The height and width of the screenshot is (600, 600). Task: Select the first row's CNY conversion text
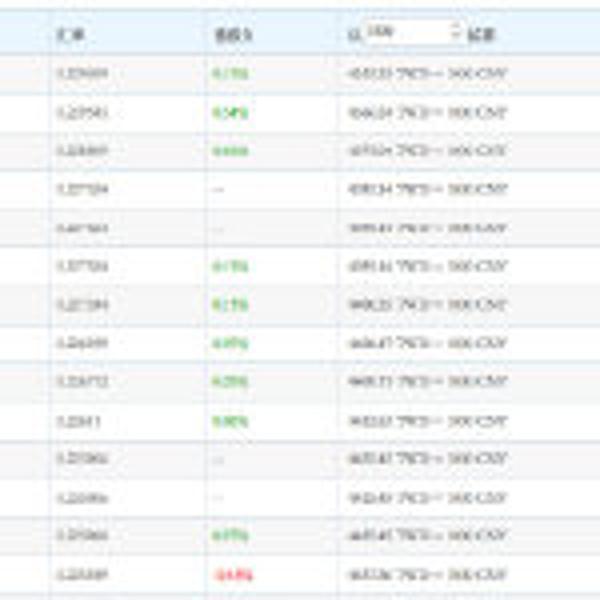point(427,74)
